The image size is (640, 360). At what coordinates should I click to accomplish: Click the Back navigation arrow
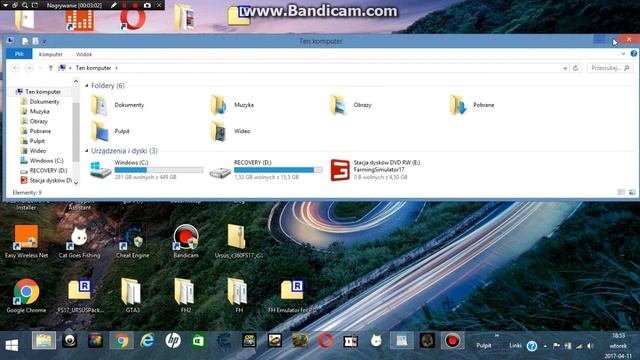click(x=16, y=68)
